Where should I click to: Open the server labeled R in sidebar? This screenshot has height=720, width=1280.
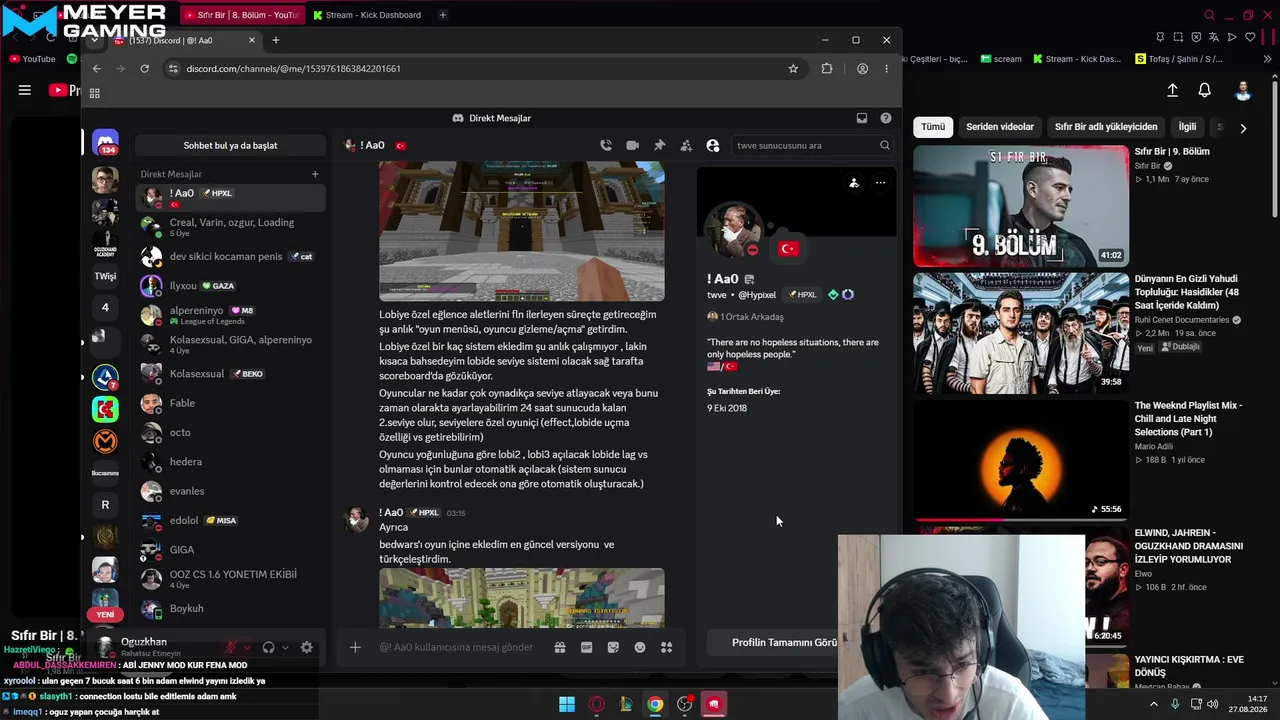pos(105,505)
